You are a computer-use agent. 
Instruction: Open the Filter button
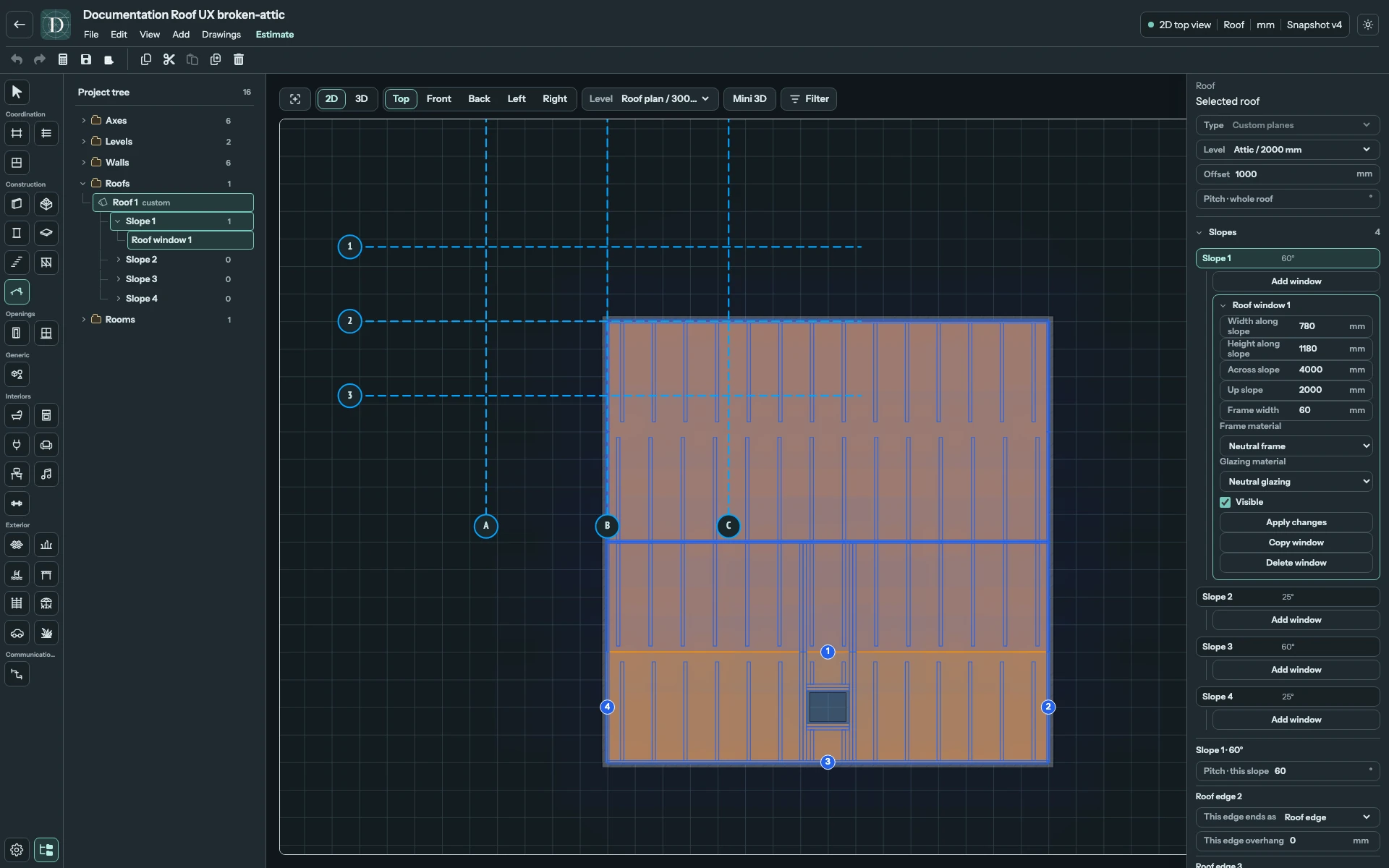(x=809, y=99)
